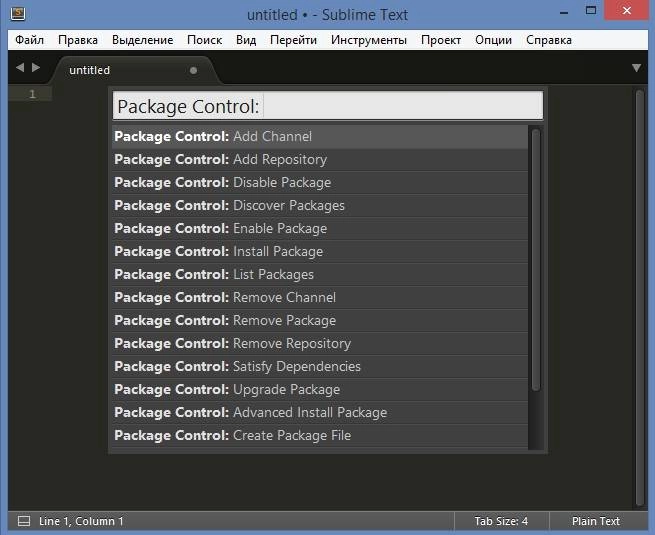Choose Package Control: Satisfy Dependencies
Image resolution: width=655 pixels, height=535 pixels.
click(x=320, y=366)
